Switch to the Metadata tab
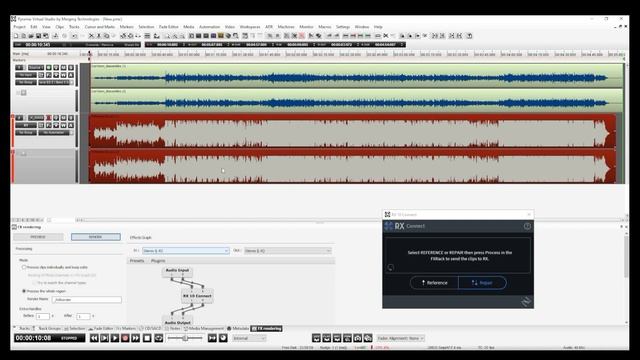Image resolution: width=640 pixels, height=360 pixels. click(x=238, y=328)
